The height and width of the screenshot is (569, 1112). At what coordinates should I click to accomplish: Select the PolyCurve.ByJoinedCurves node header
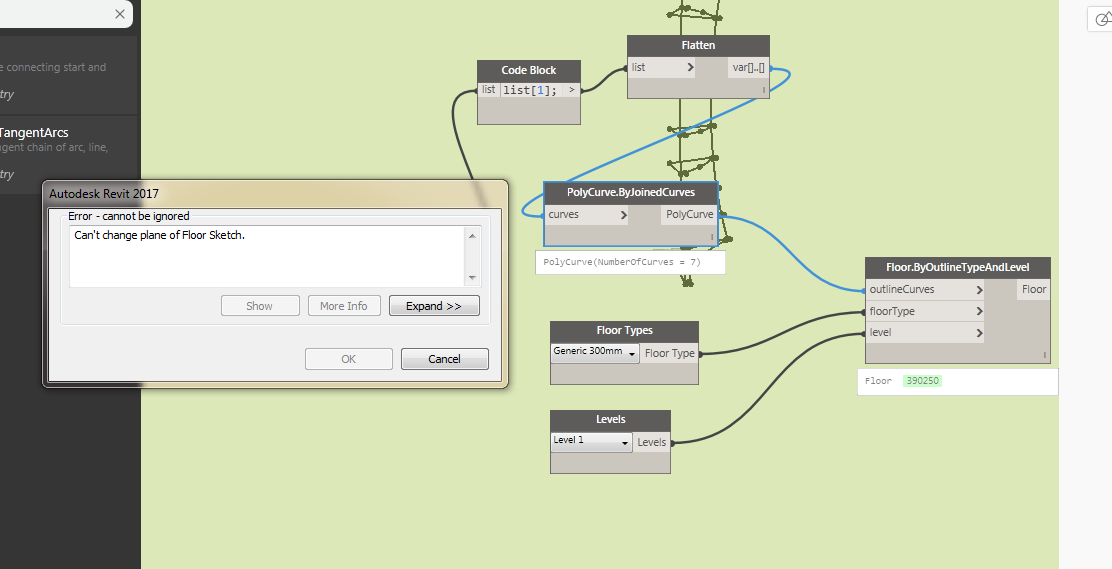point(631,192)
